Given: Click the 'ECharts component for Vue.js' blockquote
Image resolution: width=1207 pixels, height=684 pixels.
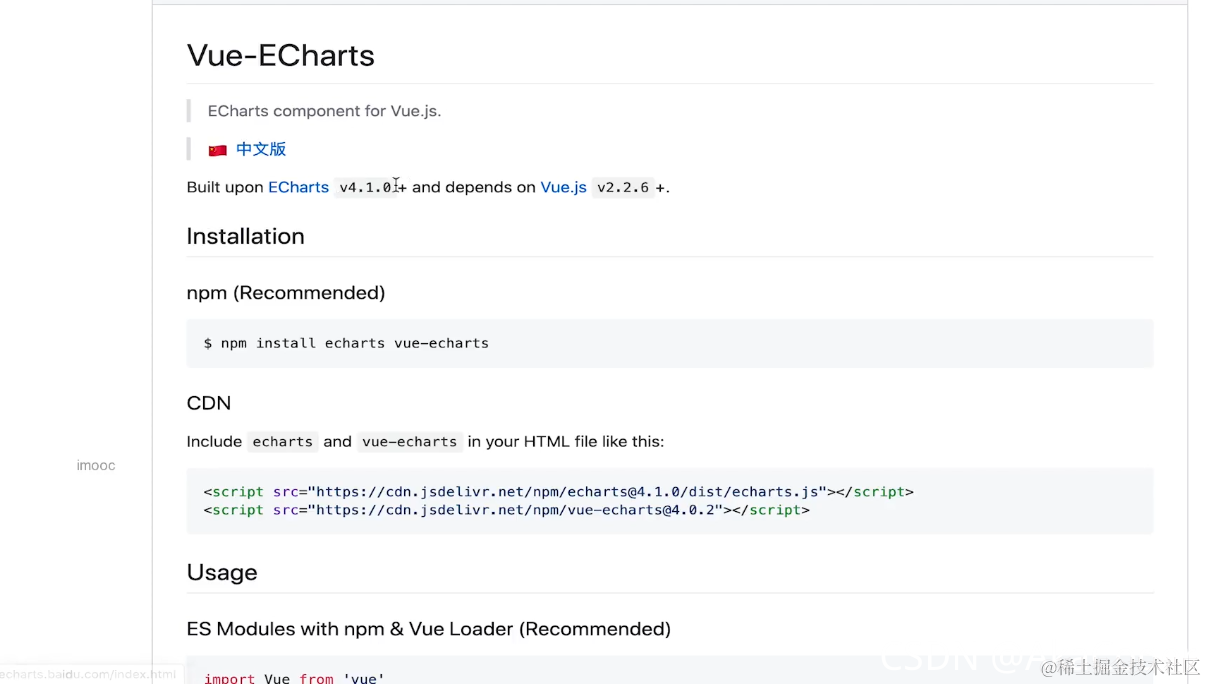Looking at the screenshot, I should coord(324,111).
